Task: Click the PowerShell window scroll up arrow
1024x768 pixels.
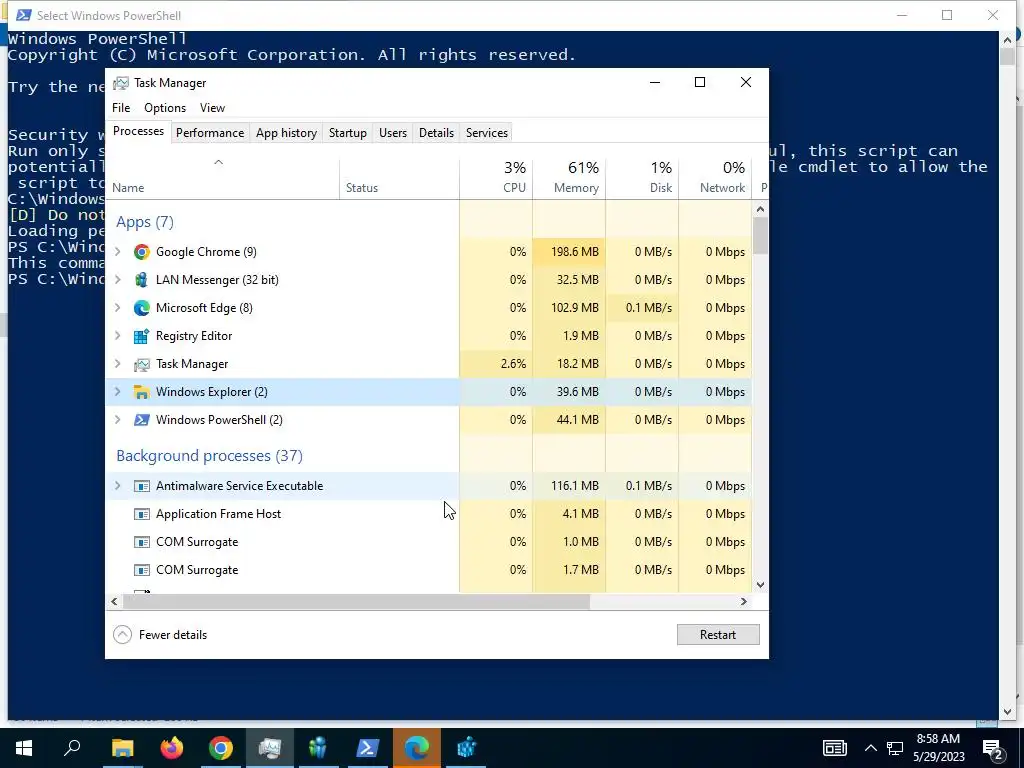Action: tap(1006, 40)
